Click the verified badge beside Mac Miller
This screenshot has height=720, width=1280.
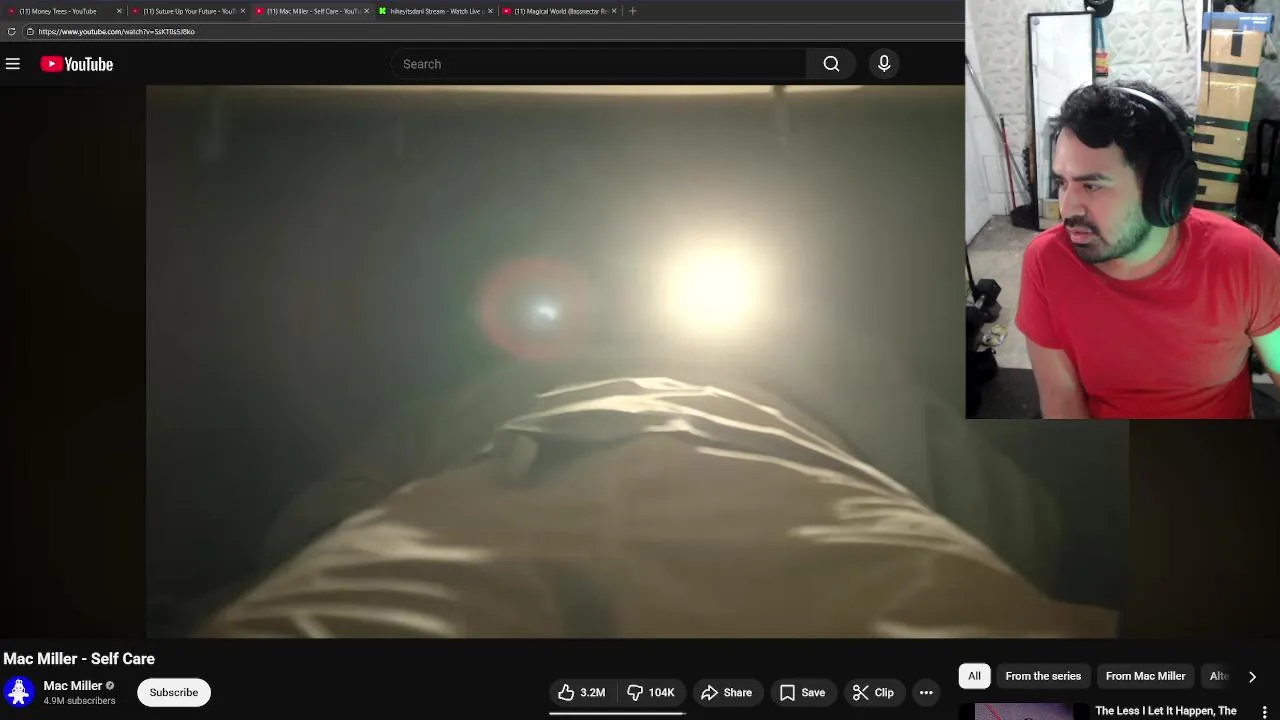tap(110, 686)
